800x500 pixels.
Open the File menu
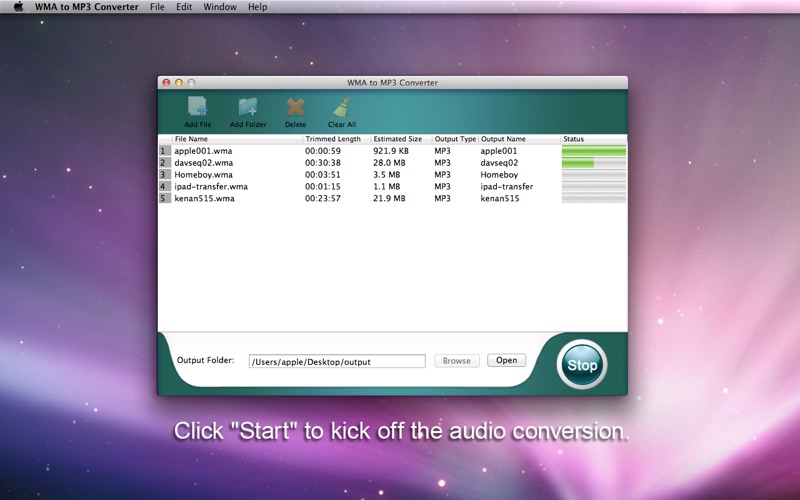click(x=157, y=7)
